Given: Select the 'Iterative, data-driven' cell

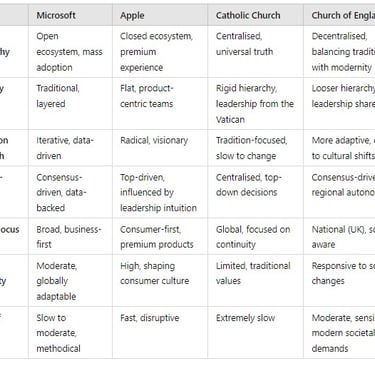Looking at the screenshot, I should [x=70, y=148].
